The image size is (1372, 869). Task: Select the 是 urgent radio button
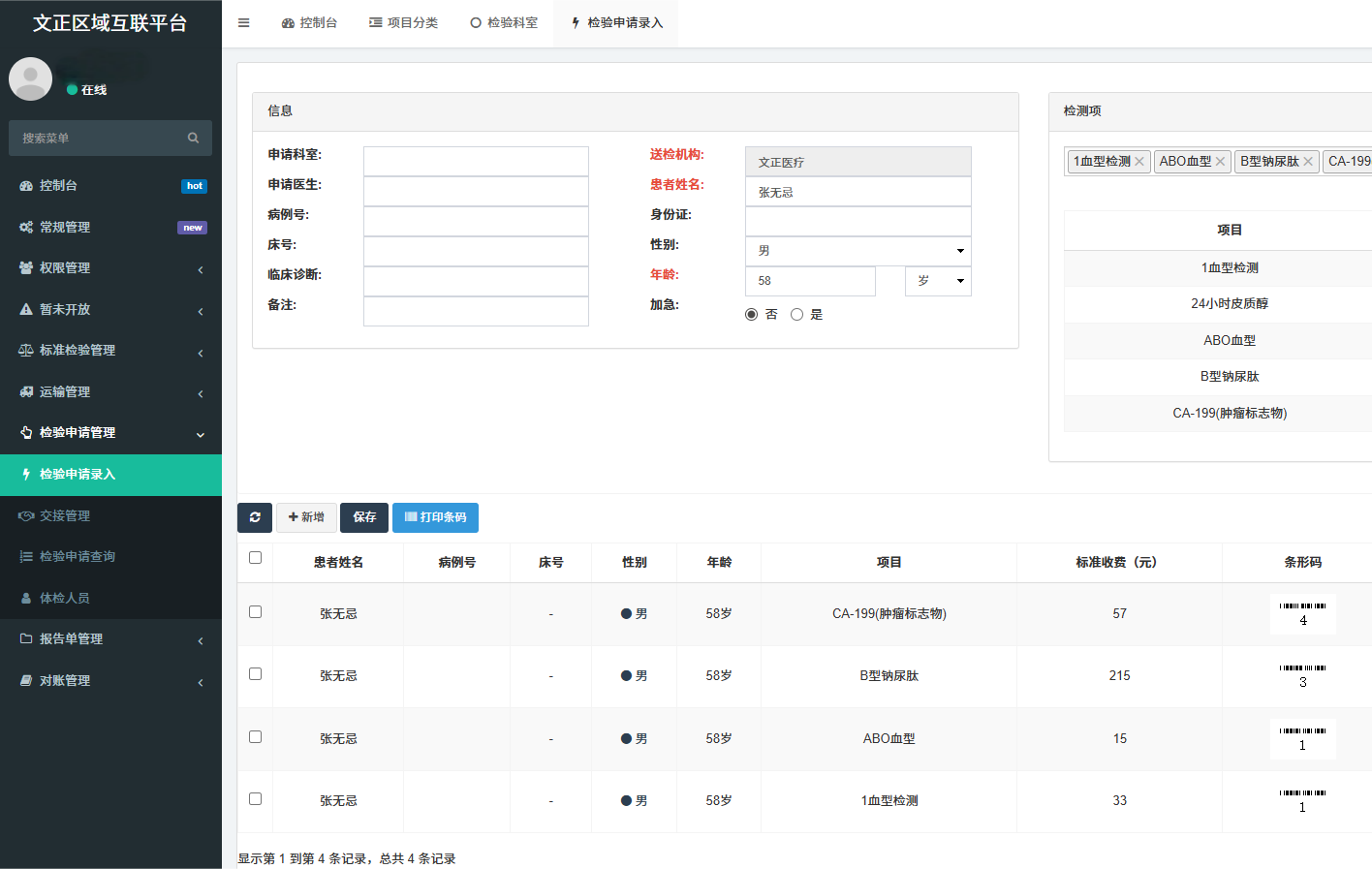point(796,315)
